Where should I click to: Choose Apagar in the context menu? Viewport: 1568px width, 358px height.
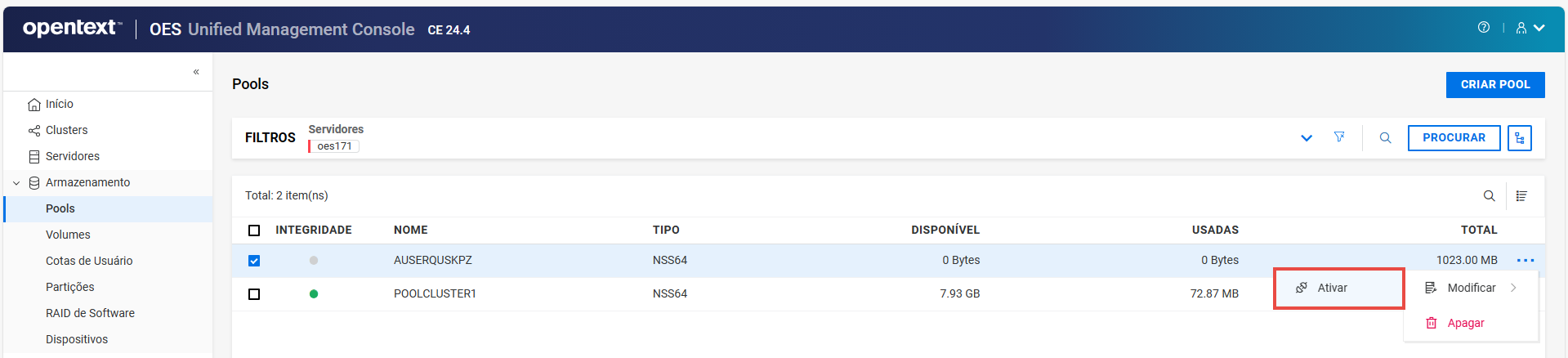pyautogui.click(x=1465, y=323)
